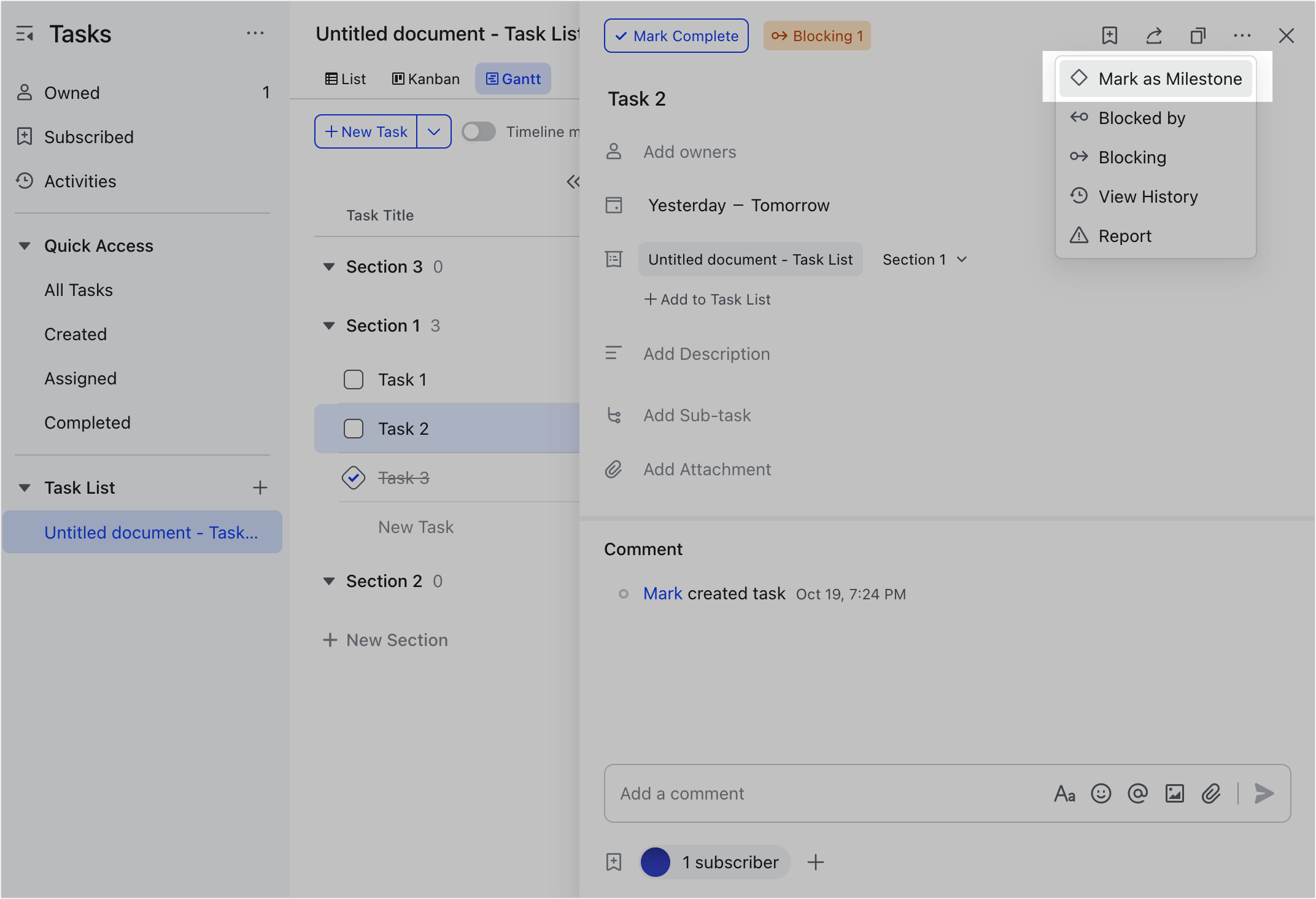
Task: Bookmark Task 2 with the bookmark icon
Action: [x=1110, y=36]
